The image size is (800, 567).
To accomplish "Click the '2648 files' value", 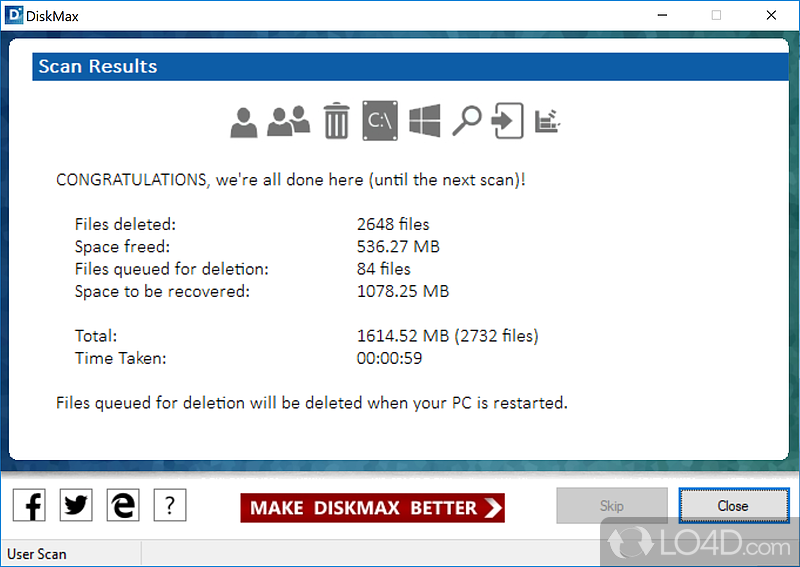I will coord(393,224).
